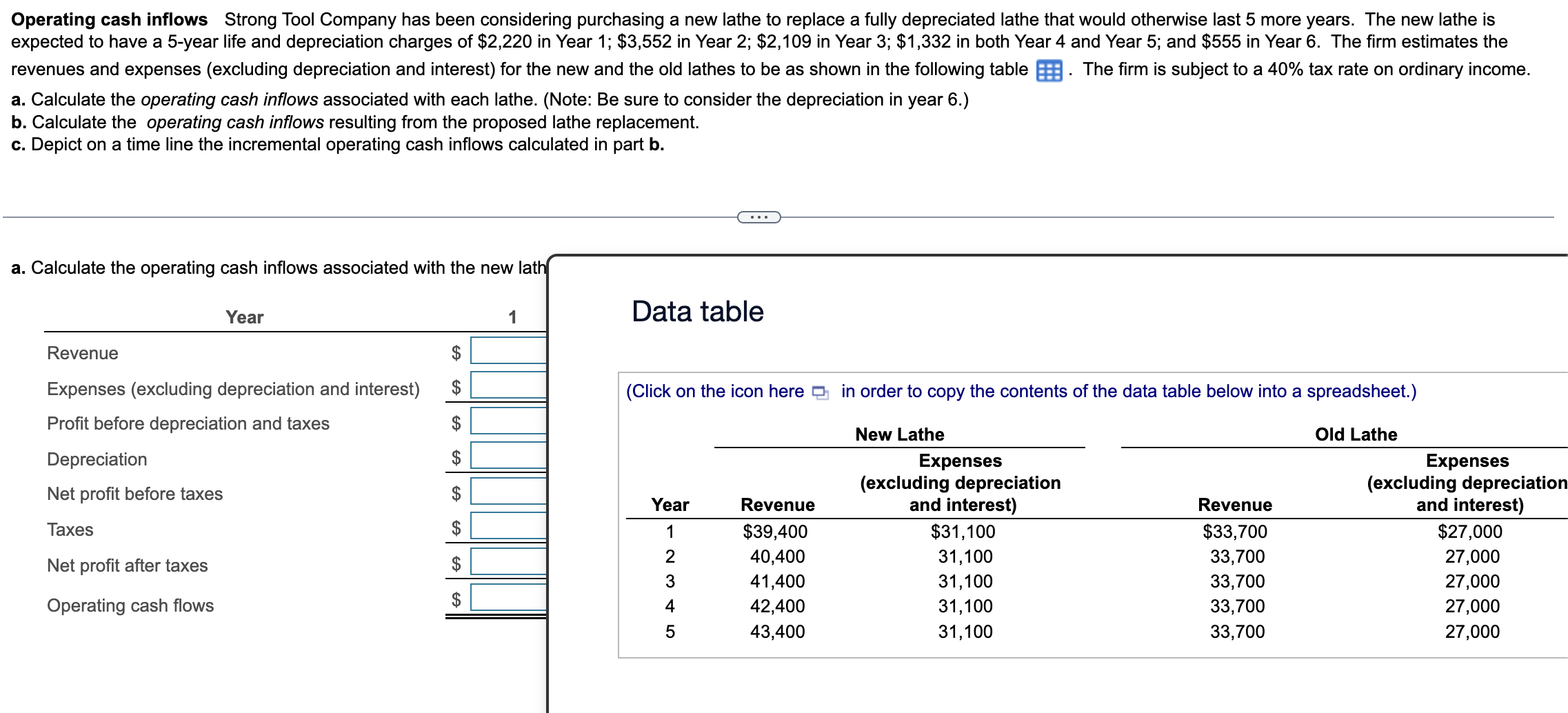
Task: Click the $39,400 revenue value for Year 1
Action: tap(776, 531)
